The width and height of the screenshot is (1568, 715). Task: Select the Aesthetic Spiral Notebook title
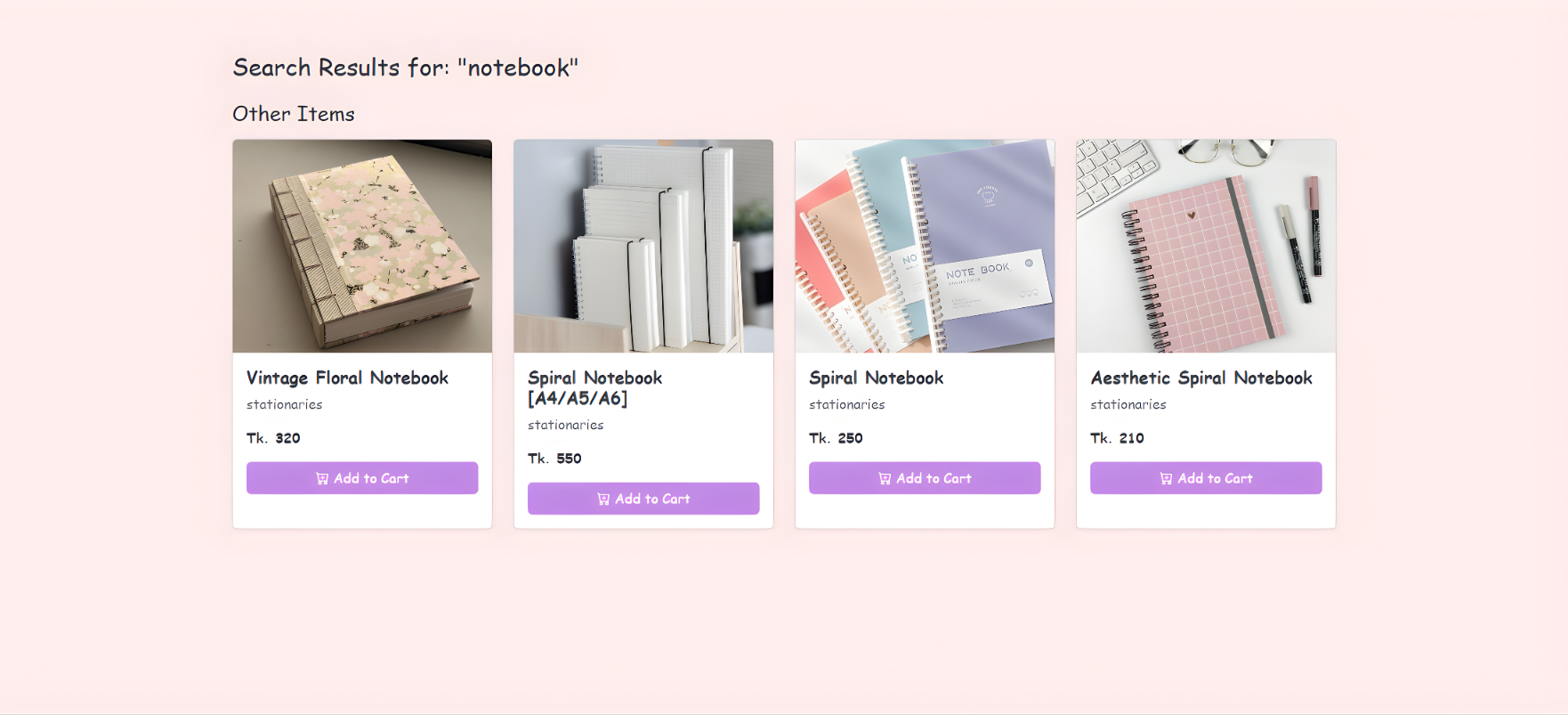tap(1201, 378)
